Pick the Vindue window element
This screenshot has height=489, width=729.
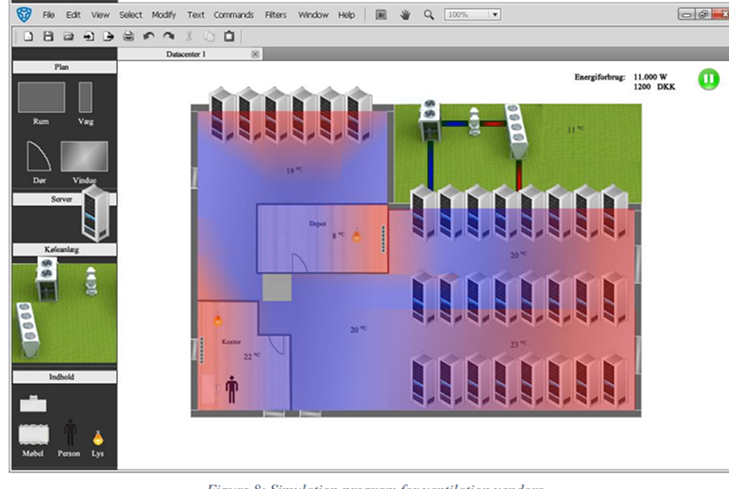(x=84, y=156)
